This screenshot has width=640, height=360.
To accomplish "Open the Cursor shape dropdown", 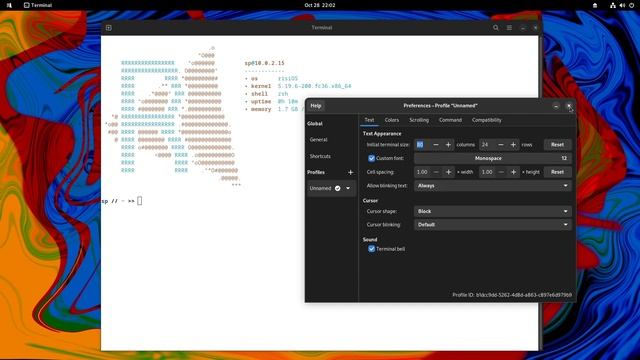I will point(493,211).
